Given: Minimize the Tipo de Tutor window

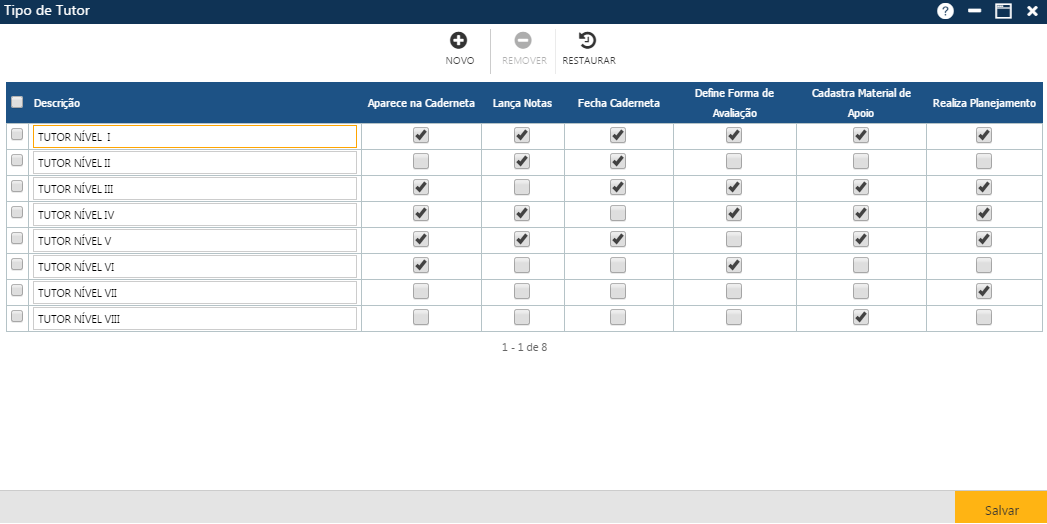Looking at the screenshot, I should tap(974, 11).
